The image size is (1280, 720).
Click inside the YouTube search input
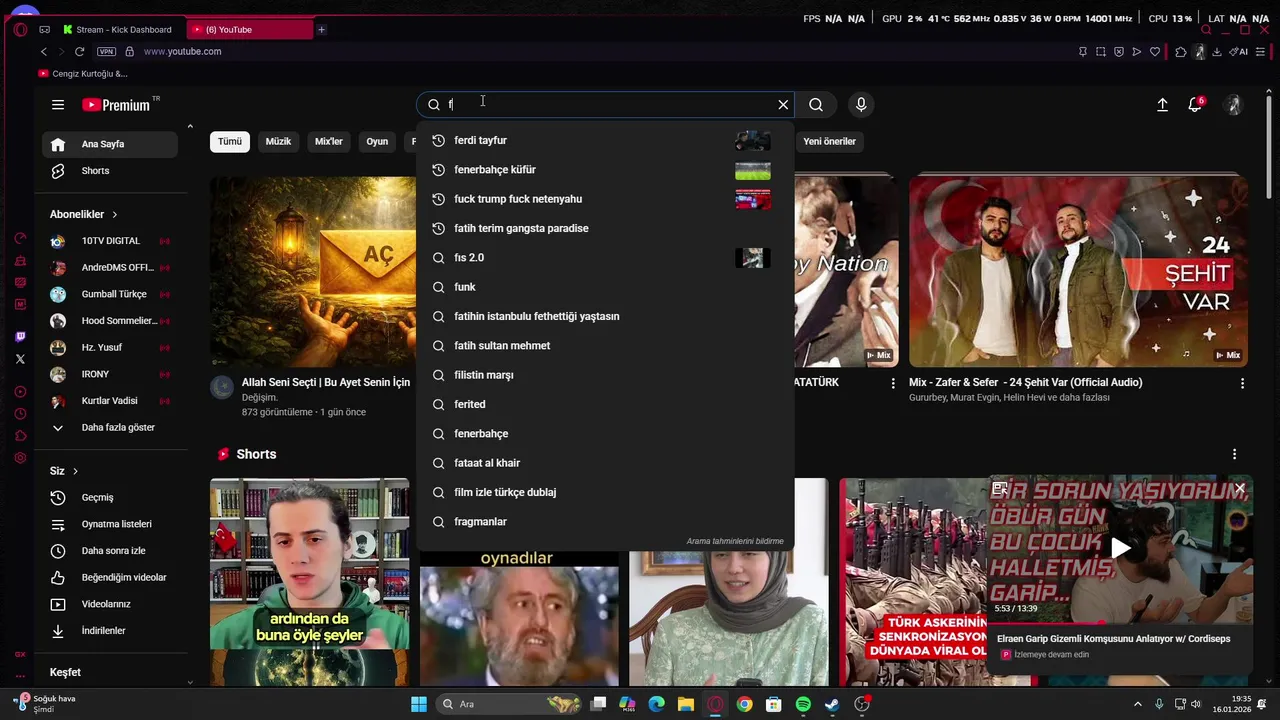coord(605,104)
